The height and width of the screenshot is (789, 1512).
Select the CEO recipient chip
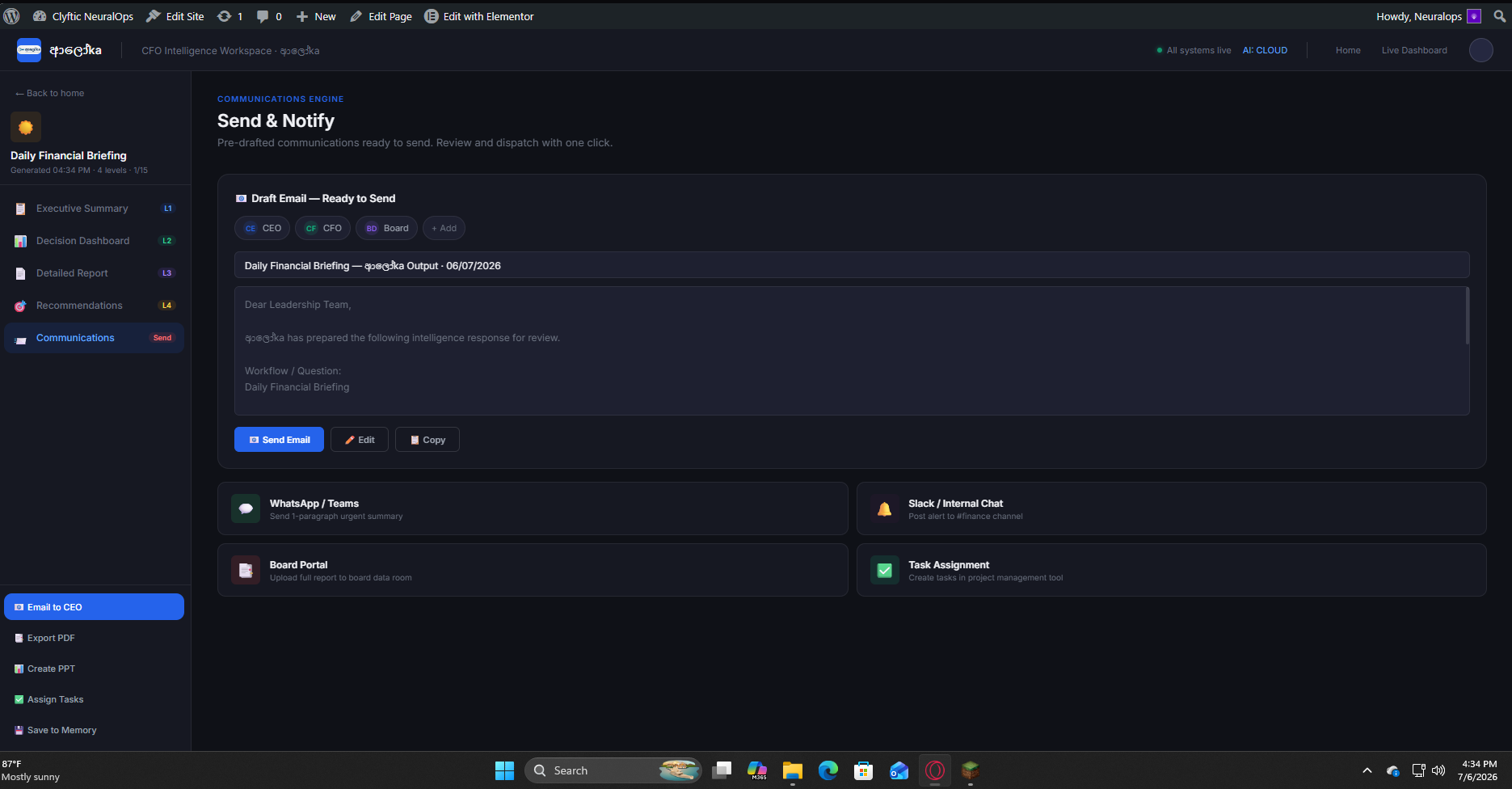point(263,228)
